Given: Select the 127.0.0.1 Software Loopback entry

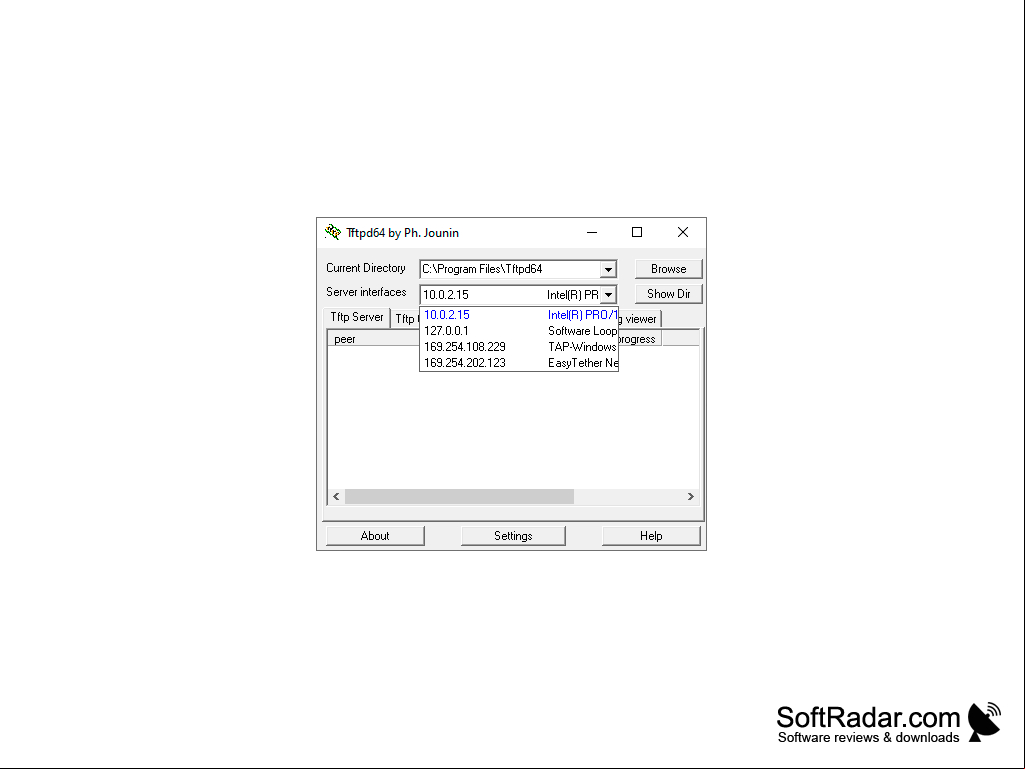Looking at the screenshot, I should (x=519, y=331).
